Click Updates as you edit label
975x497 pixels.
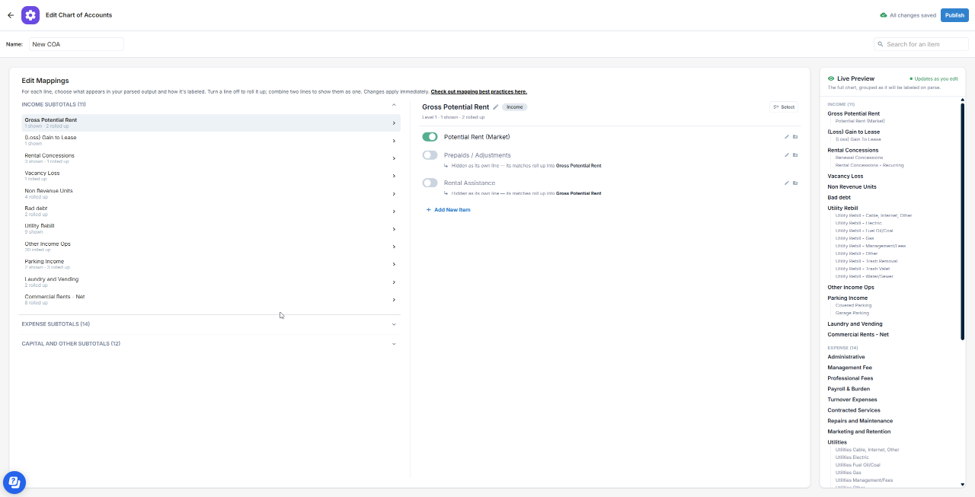click(936, 79)
